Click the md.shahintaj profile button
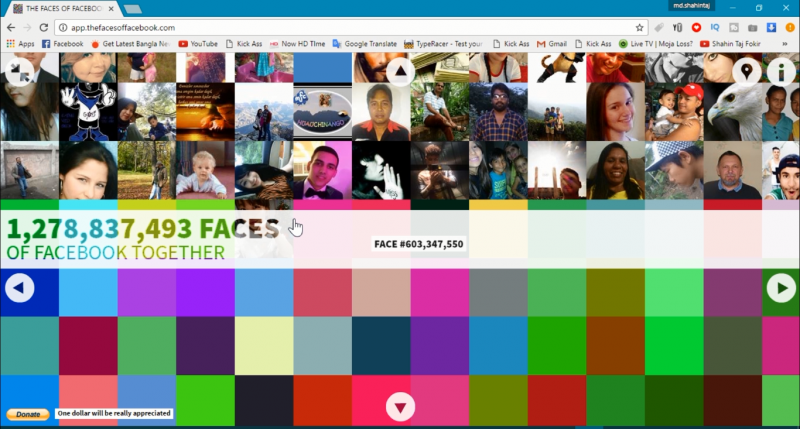800x429 pixels. 691,6
